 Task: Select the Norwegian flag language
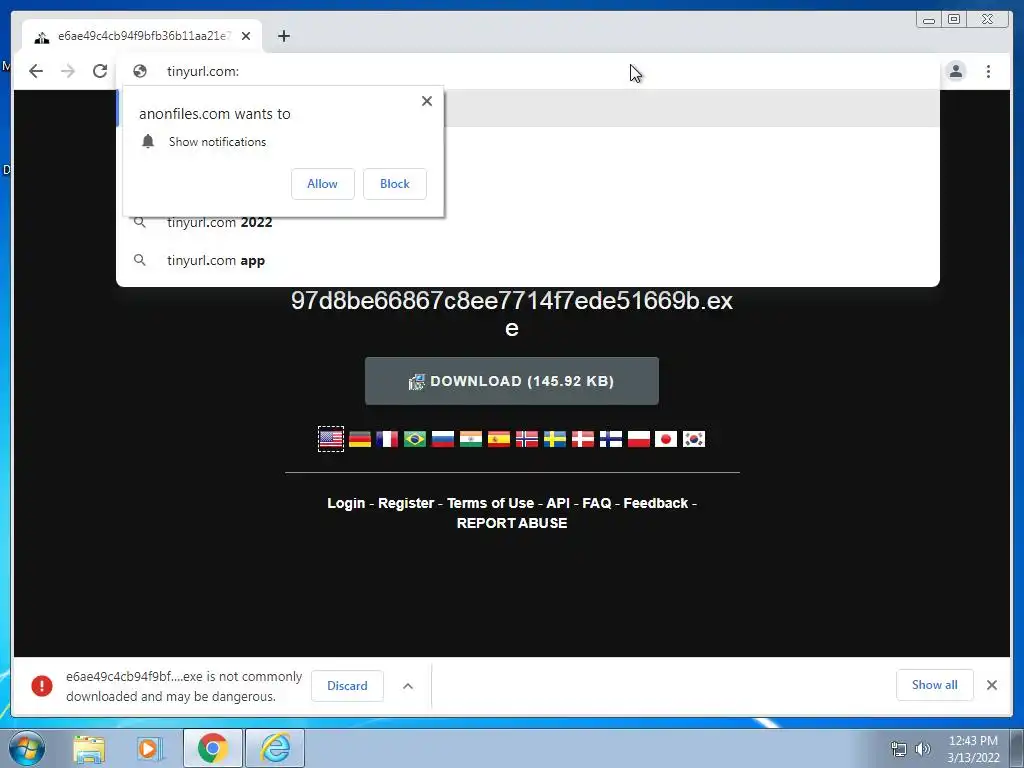(x=527, y=439)
